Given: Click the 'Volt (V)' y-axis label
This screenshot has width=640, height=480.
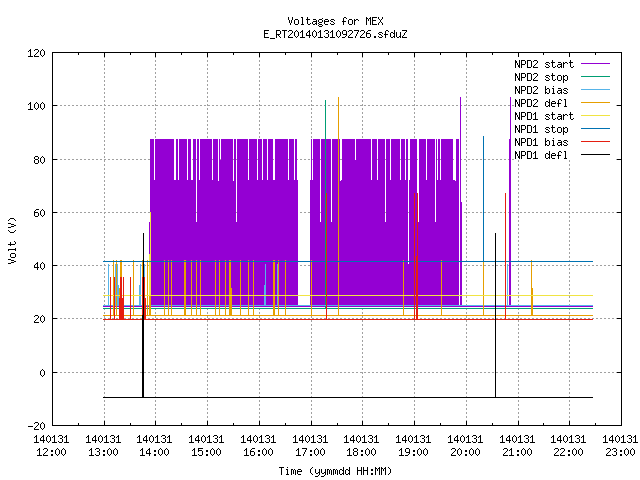Looking at the screenshot, I should click(12, 240).
